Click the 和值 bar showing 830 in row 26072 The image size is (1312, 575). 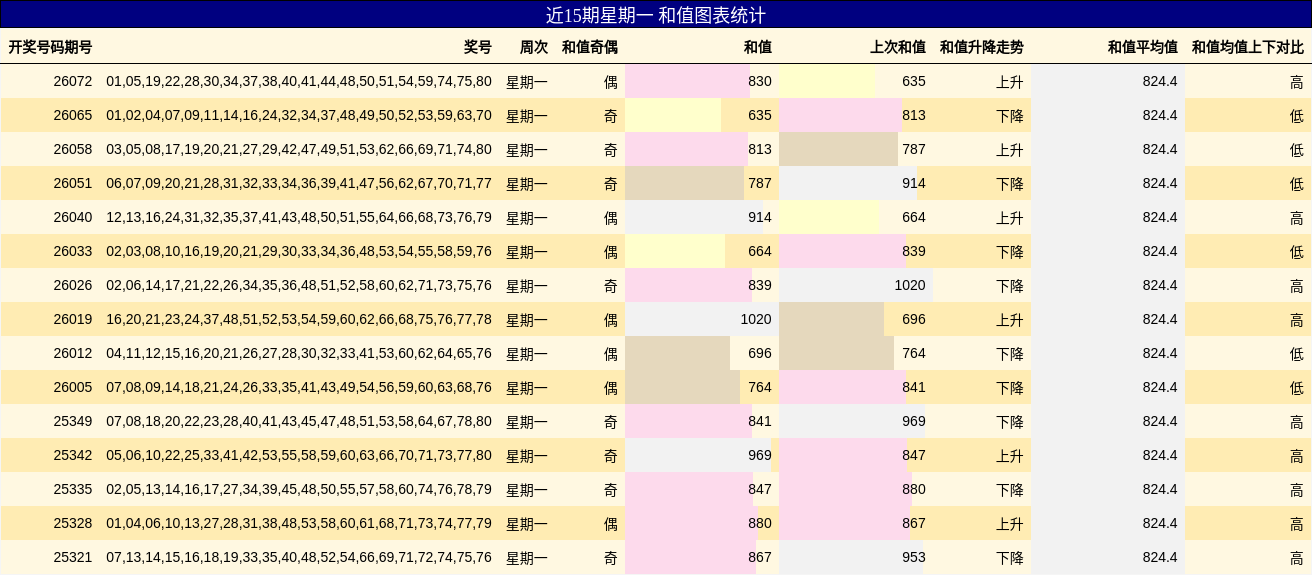tap(687, 81)
